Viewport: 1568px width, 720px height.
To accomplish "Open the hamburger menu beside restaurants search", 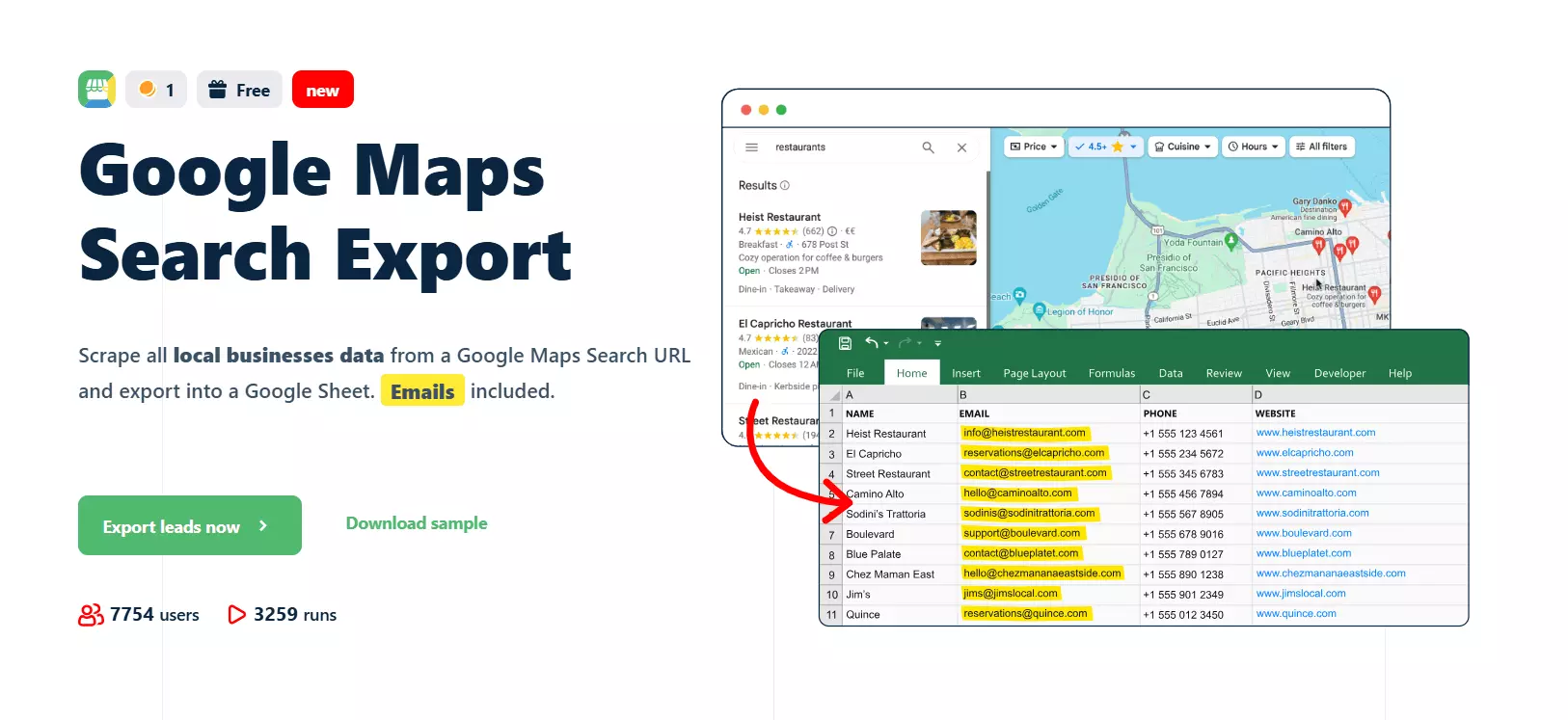I will [751, 147].
